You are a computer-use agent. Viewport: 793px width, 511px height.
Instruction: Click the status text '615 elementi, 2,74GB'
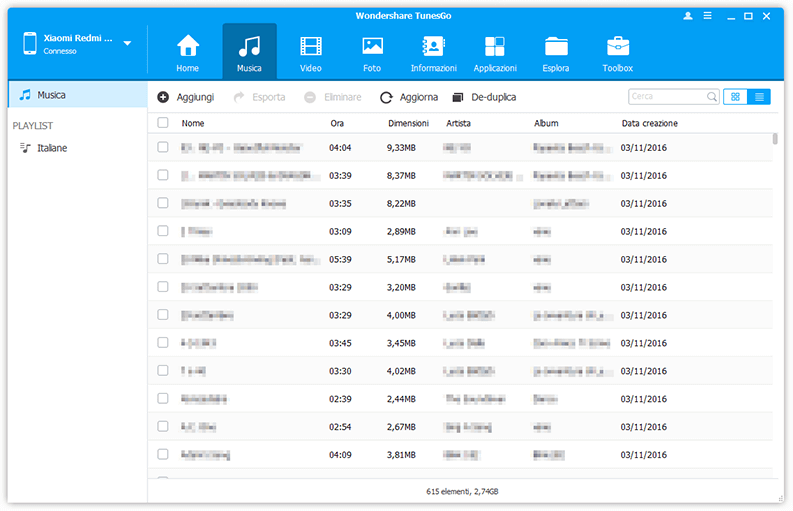[462, 491]
